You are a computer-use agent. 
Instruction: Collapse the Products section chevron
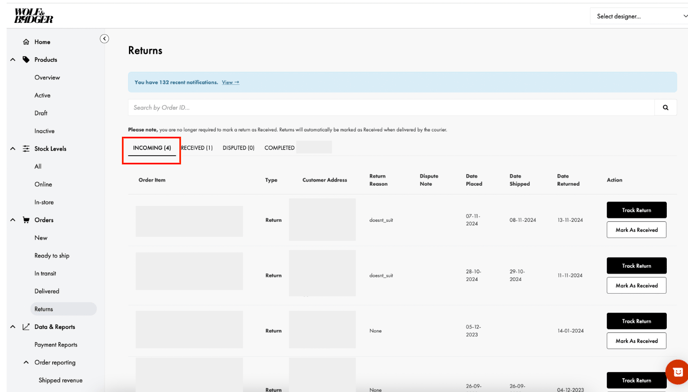[13, 59]
